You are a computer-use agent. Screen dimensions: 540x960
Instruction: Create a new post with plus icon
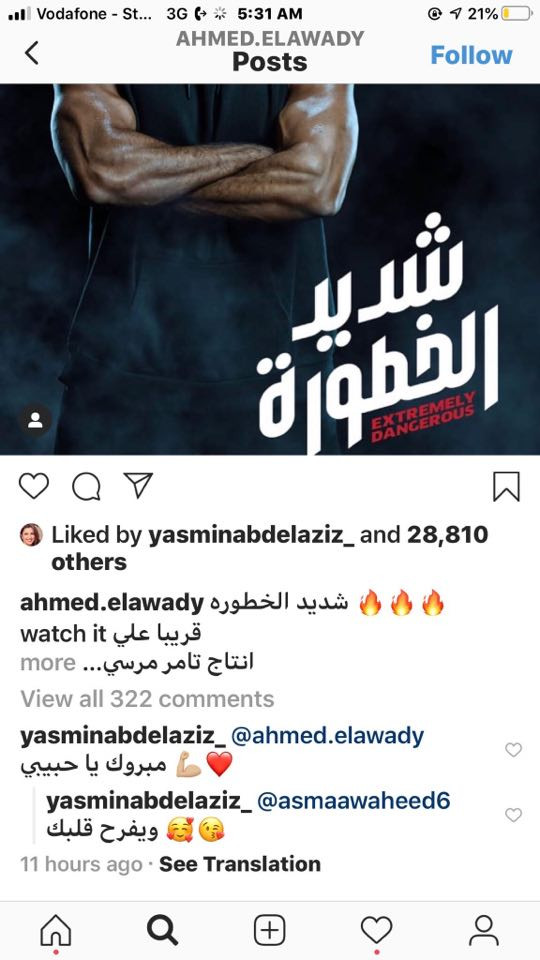tap(269, 931)
